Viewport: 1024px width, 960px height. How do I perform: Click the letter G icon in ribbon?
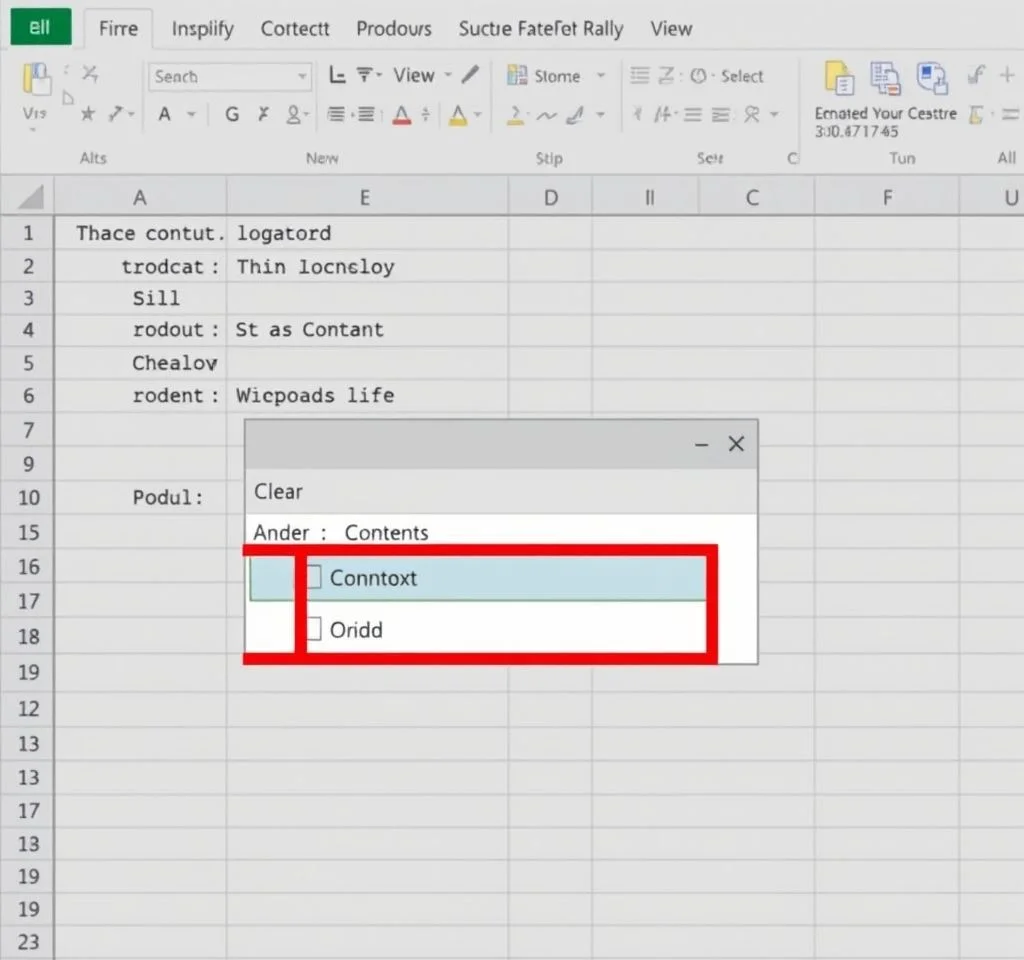point(232,115)
